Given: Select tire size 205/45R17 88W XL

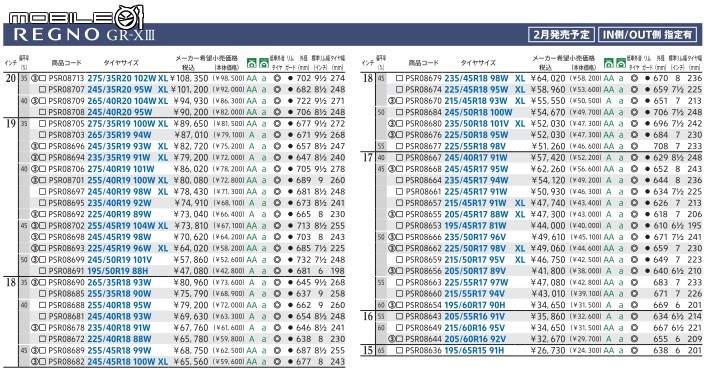Looking at the screenshot, I should [484, 214].
